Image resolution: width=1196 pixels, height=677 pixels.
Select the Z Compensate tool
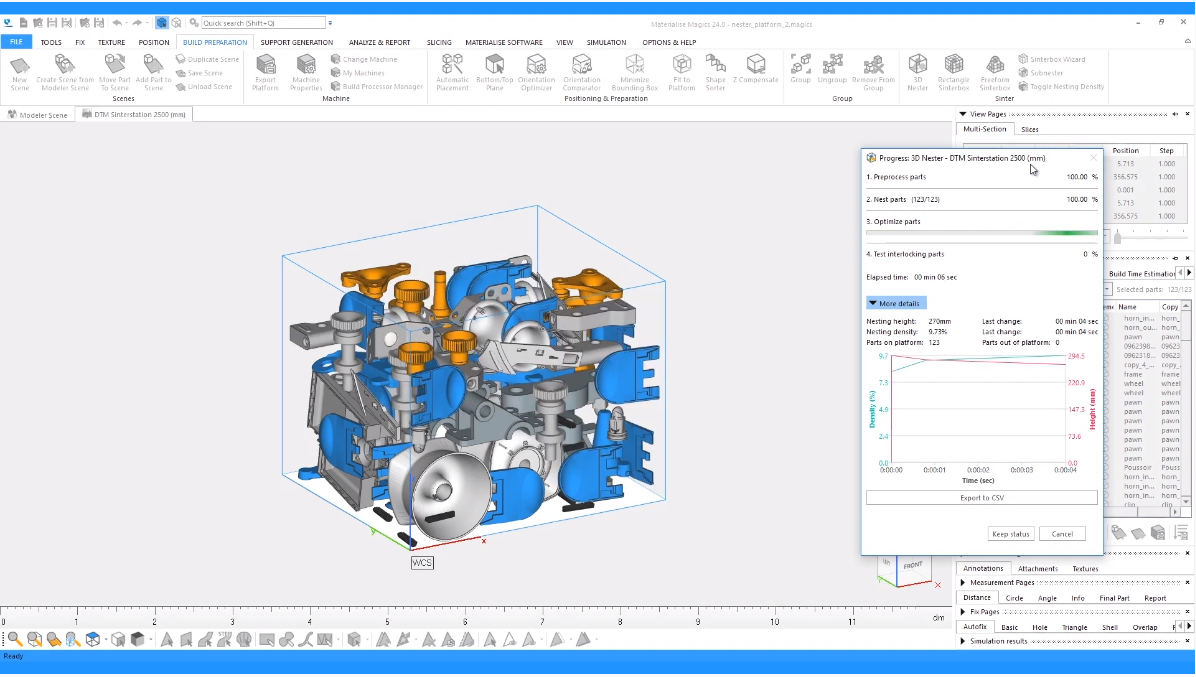click(x=755, y=69)
